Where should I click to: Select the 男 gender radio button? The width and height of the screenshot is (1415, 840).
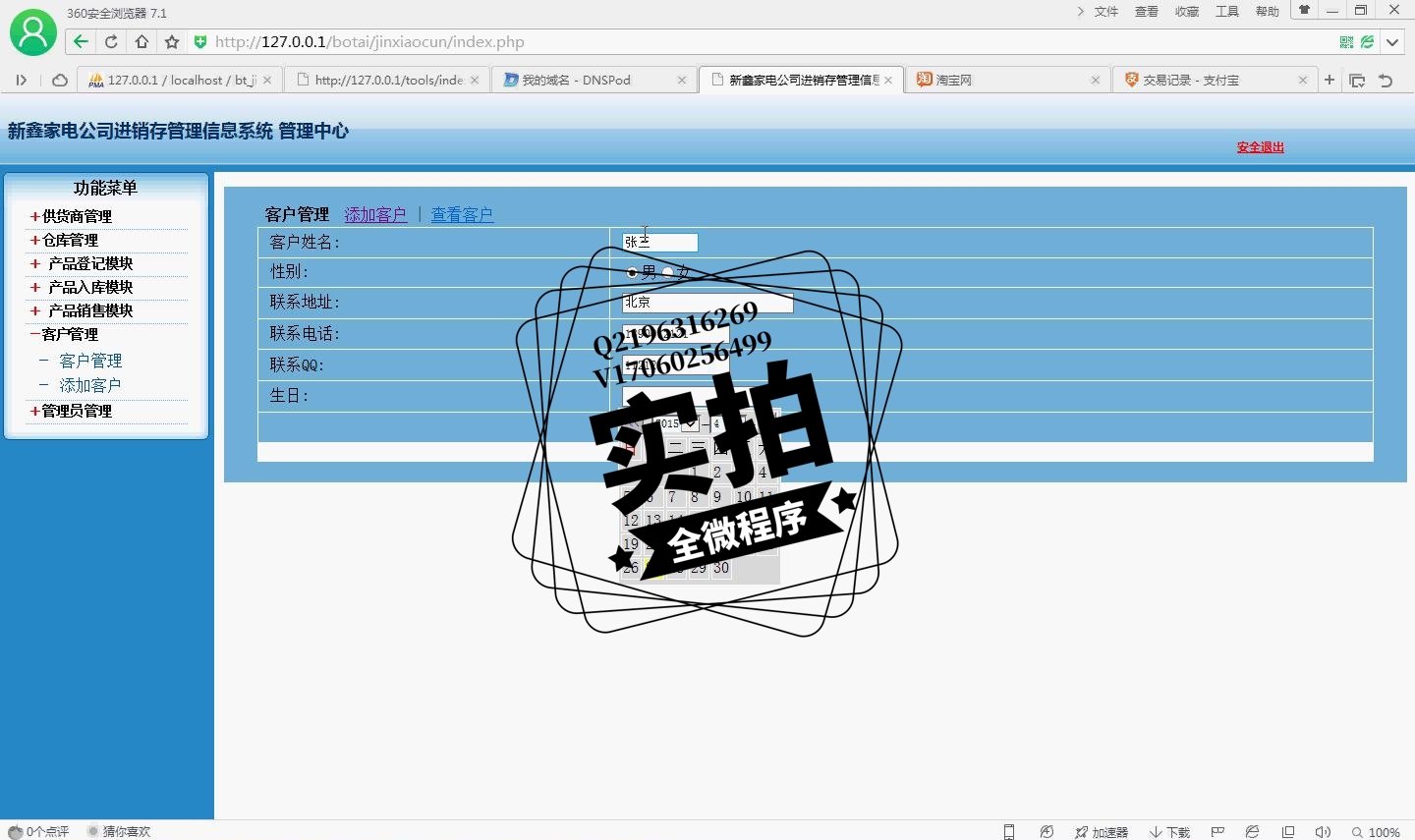[x=632, y=272]
